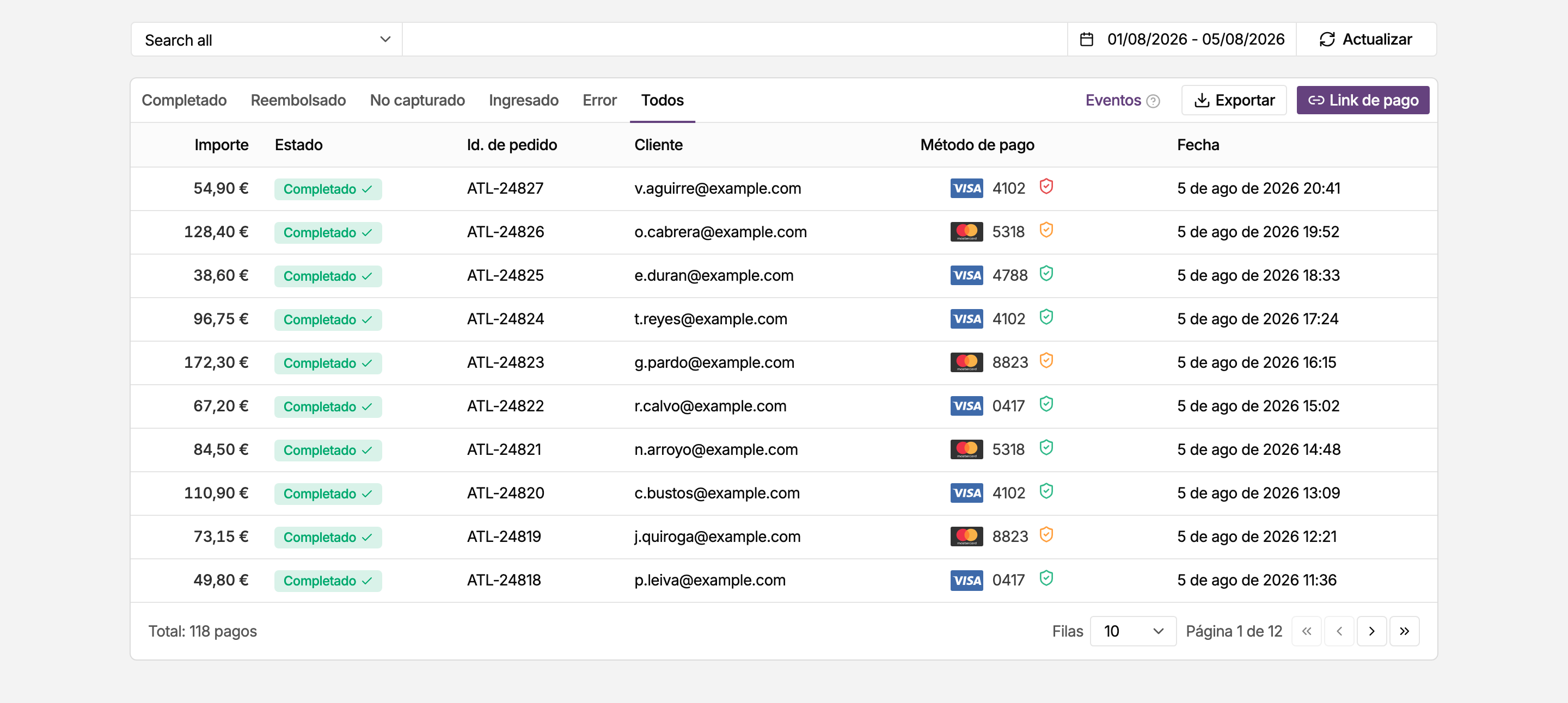
Task: Click the amount 110,90 €
Action: click(216, 492)
